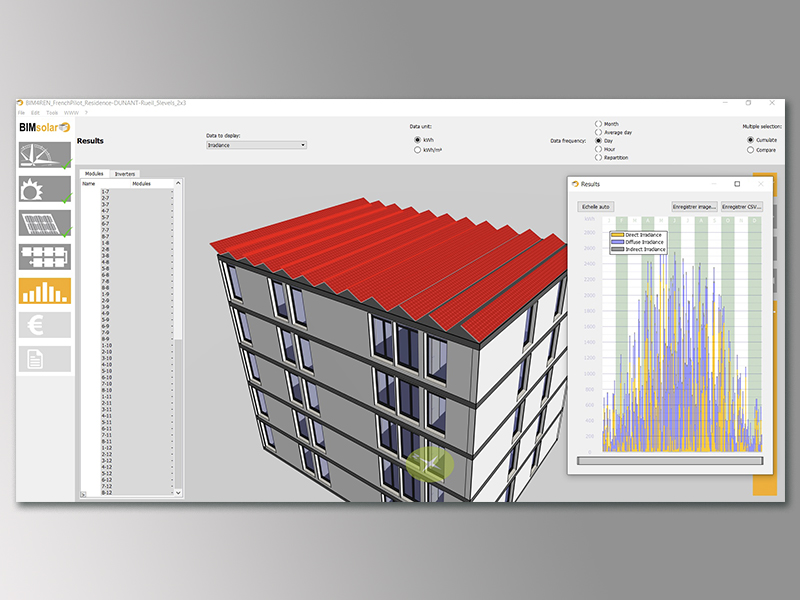Open the euro financial analysis icon
The width and height of the screenshot is (800, 600).
click(x=45, y=325)
